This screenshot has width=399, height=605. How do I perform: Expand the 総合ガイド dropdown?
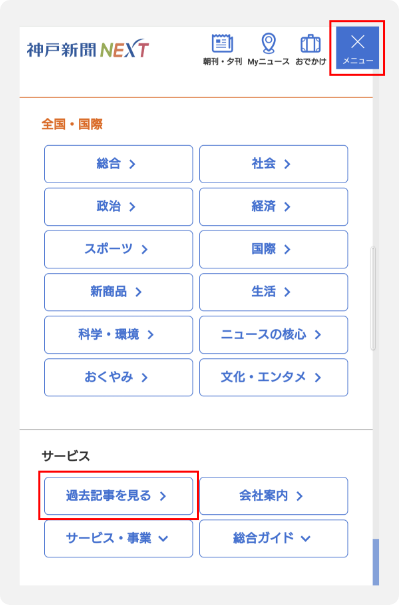(274, 538)
